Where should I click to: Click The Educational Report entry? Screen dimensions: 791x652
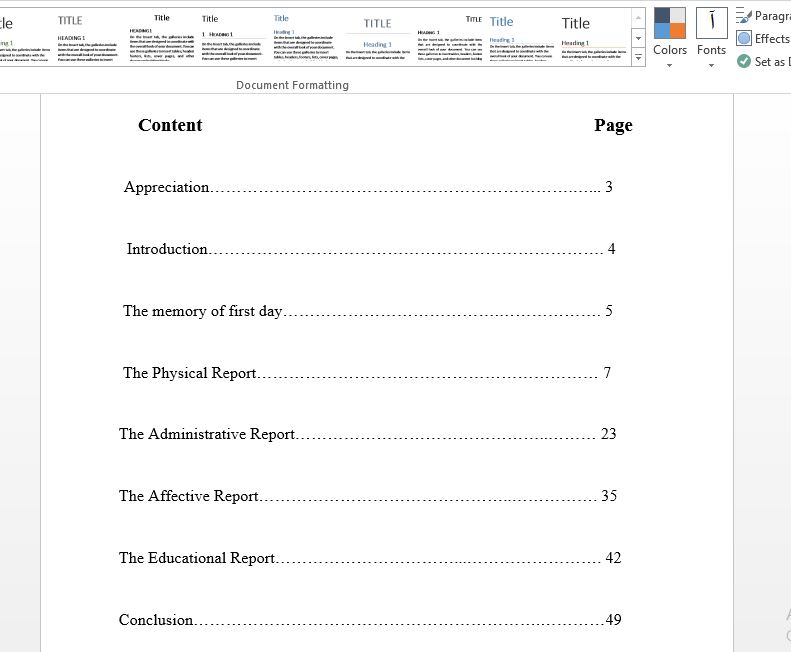pyautogui.click(x=197, y=558)
